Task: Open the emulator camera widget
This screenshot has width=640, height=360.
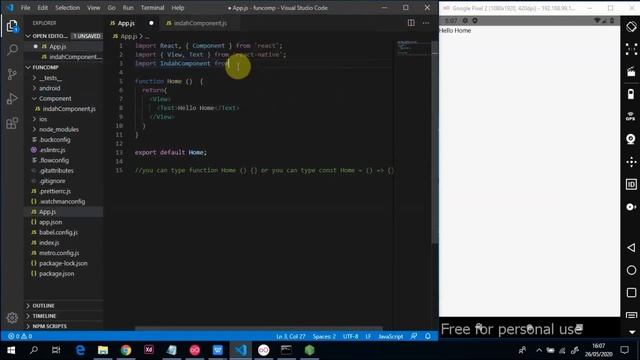Action: tap(631, 139)
